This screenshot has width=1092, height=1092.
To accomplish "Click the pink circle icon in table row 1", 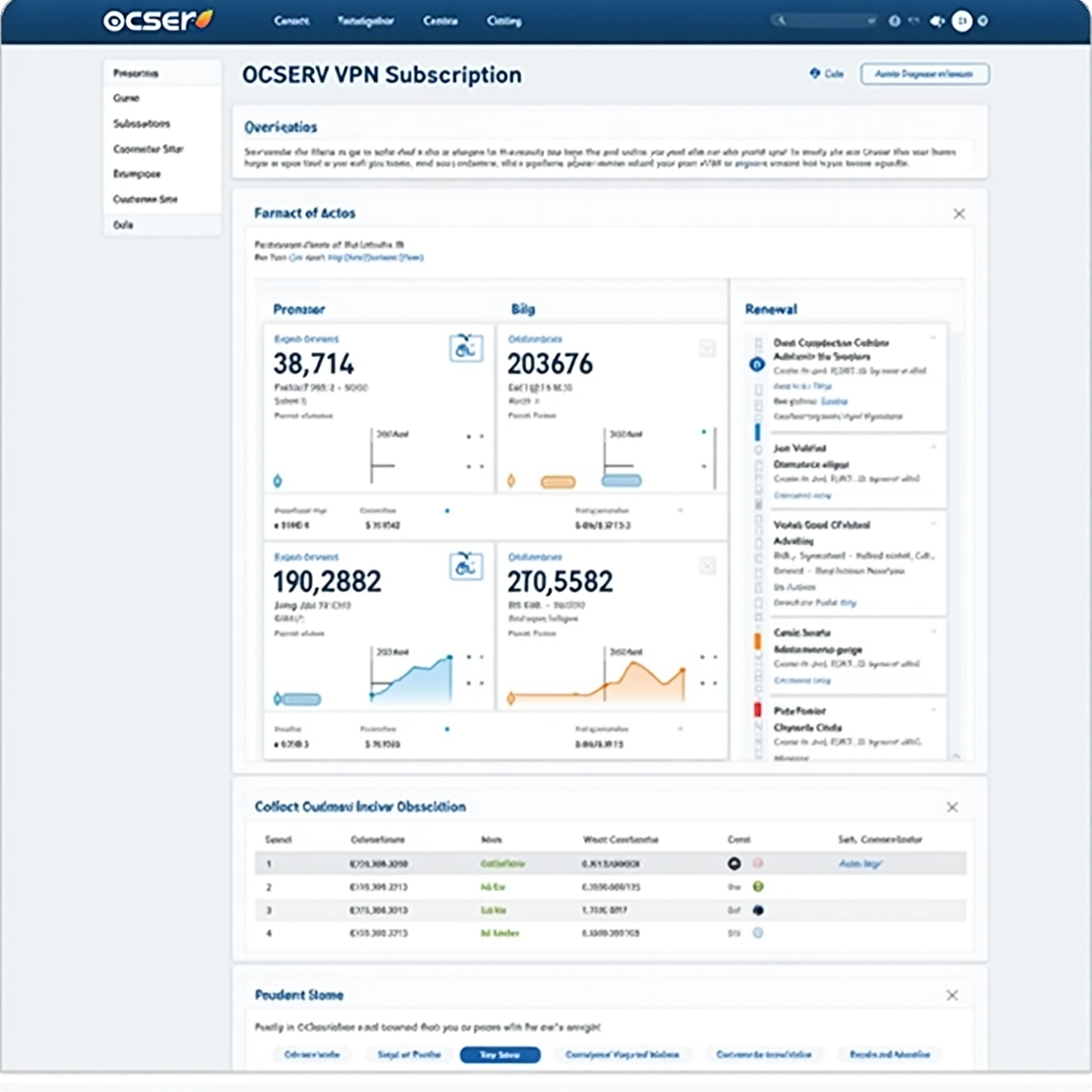I will pyautogui.click(x=758, y=863).
